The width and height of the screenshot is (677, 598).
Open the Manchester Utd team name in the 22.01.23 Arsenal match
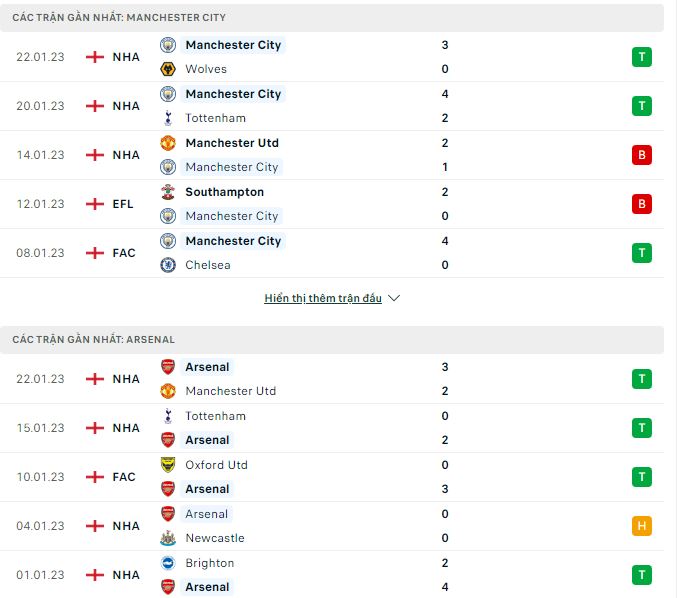(231, 391)
